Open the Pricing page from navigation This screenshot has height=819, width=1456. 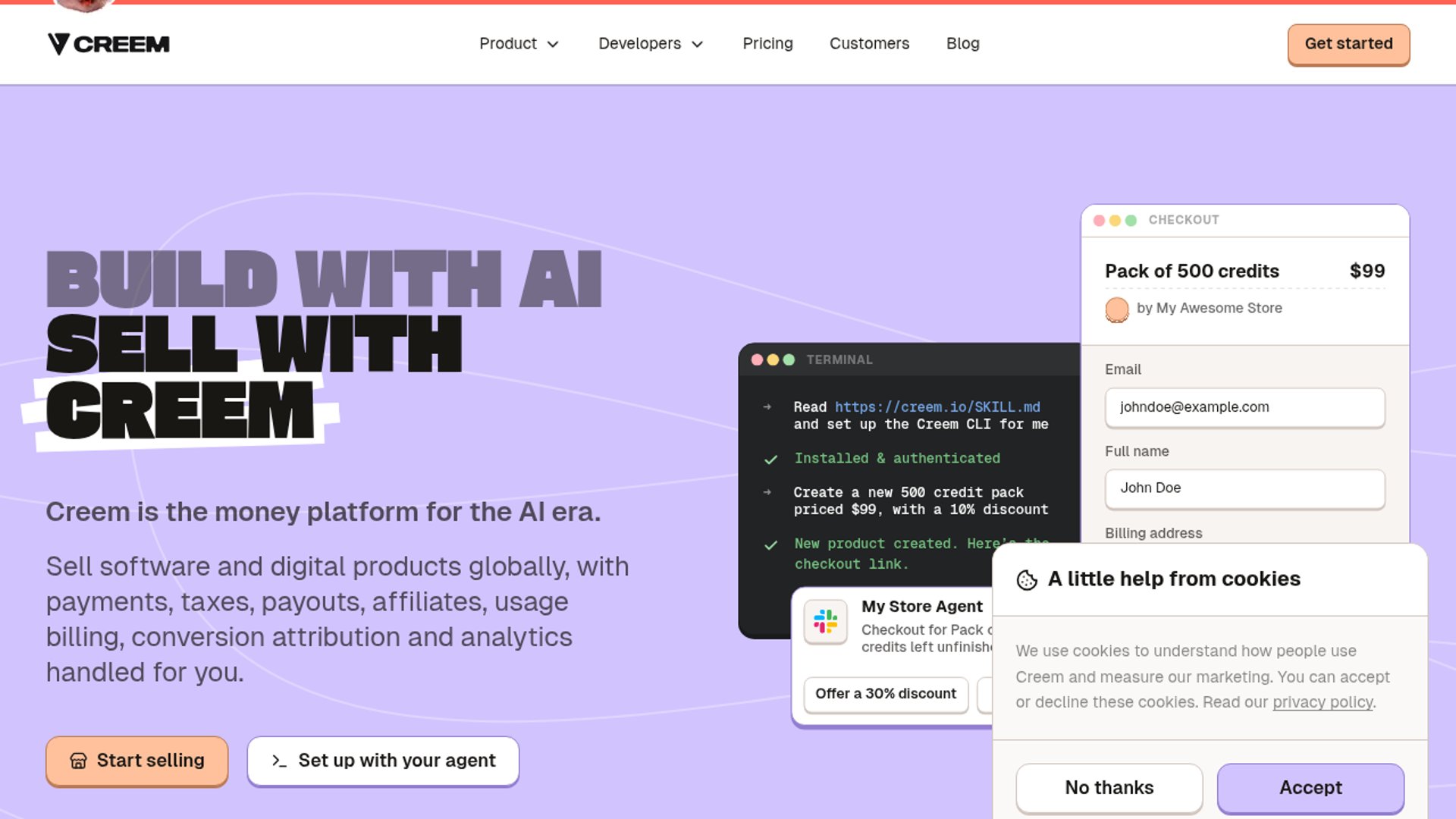767,44
